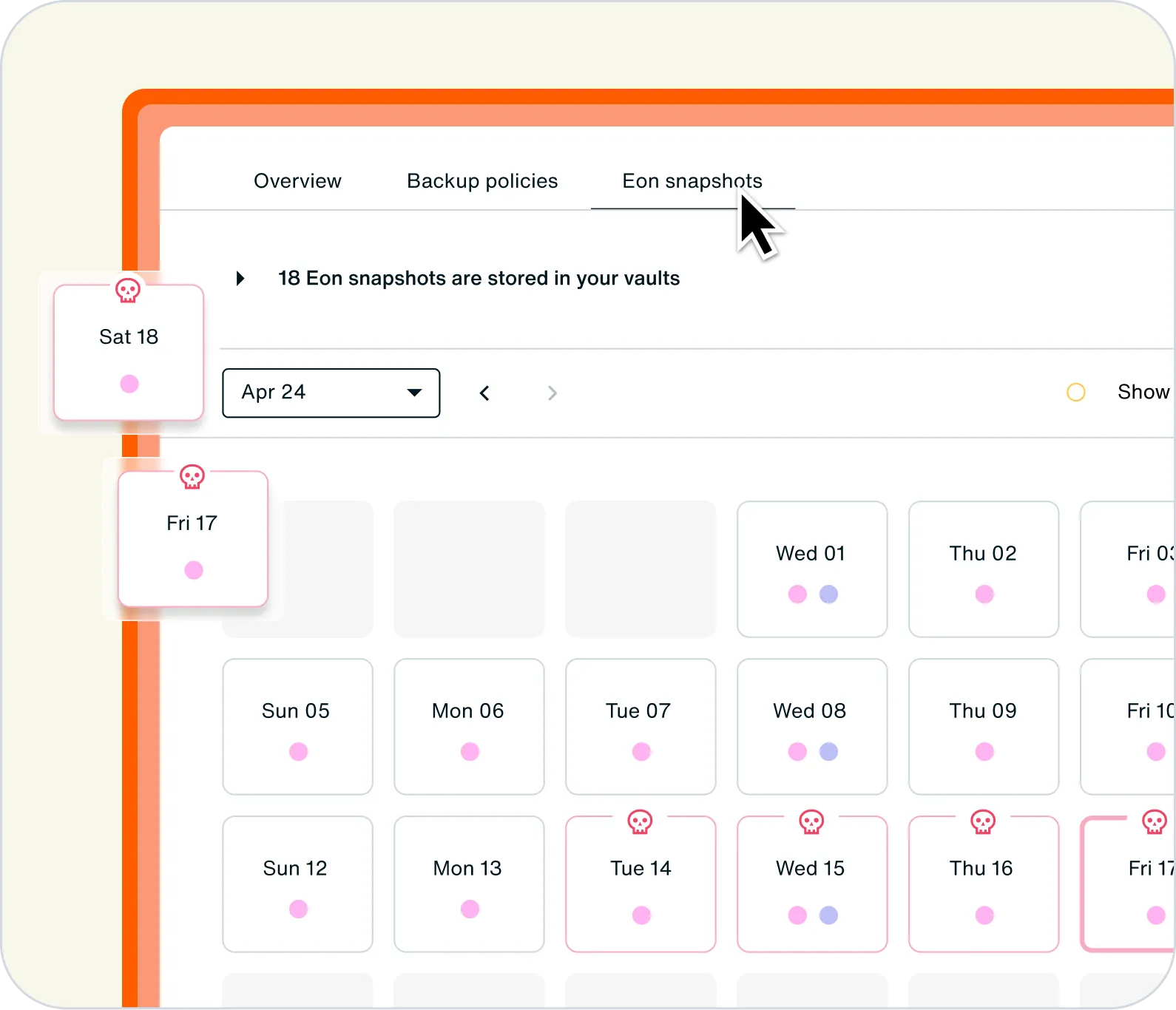Click the pink dot on Sun 05

point(298,752)
